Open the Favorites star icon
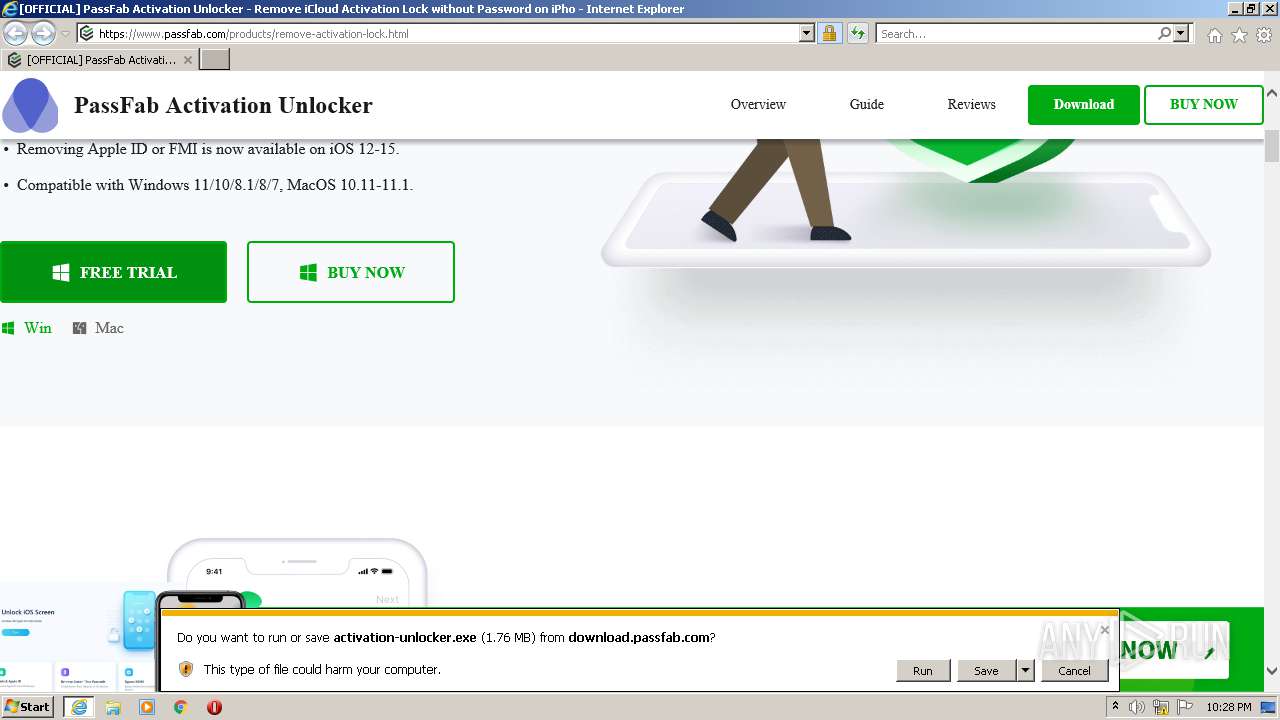 pos(1239,35)
